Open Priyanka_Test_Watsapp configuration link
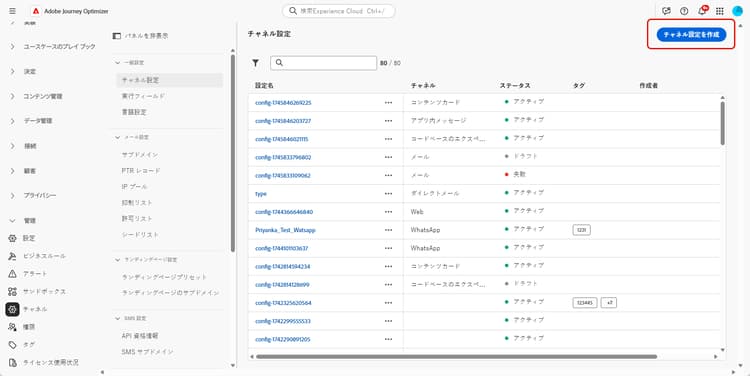The image size is (750, 376). [x=285, y=230]
